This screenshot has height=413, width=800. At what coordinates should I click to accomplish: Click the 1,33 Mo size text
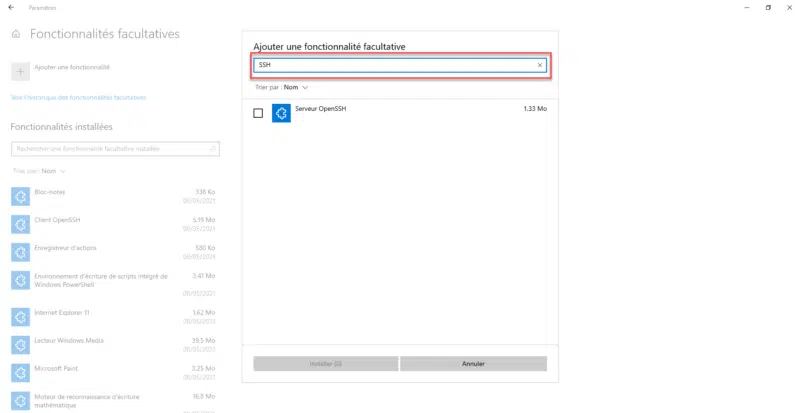point(535,109)
